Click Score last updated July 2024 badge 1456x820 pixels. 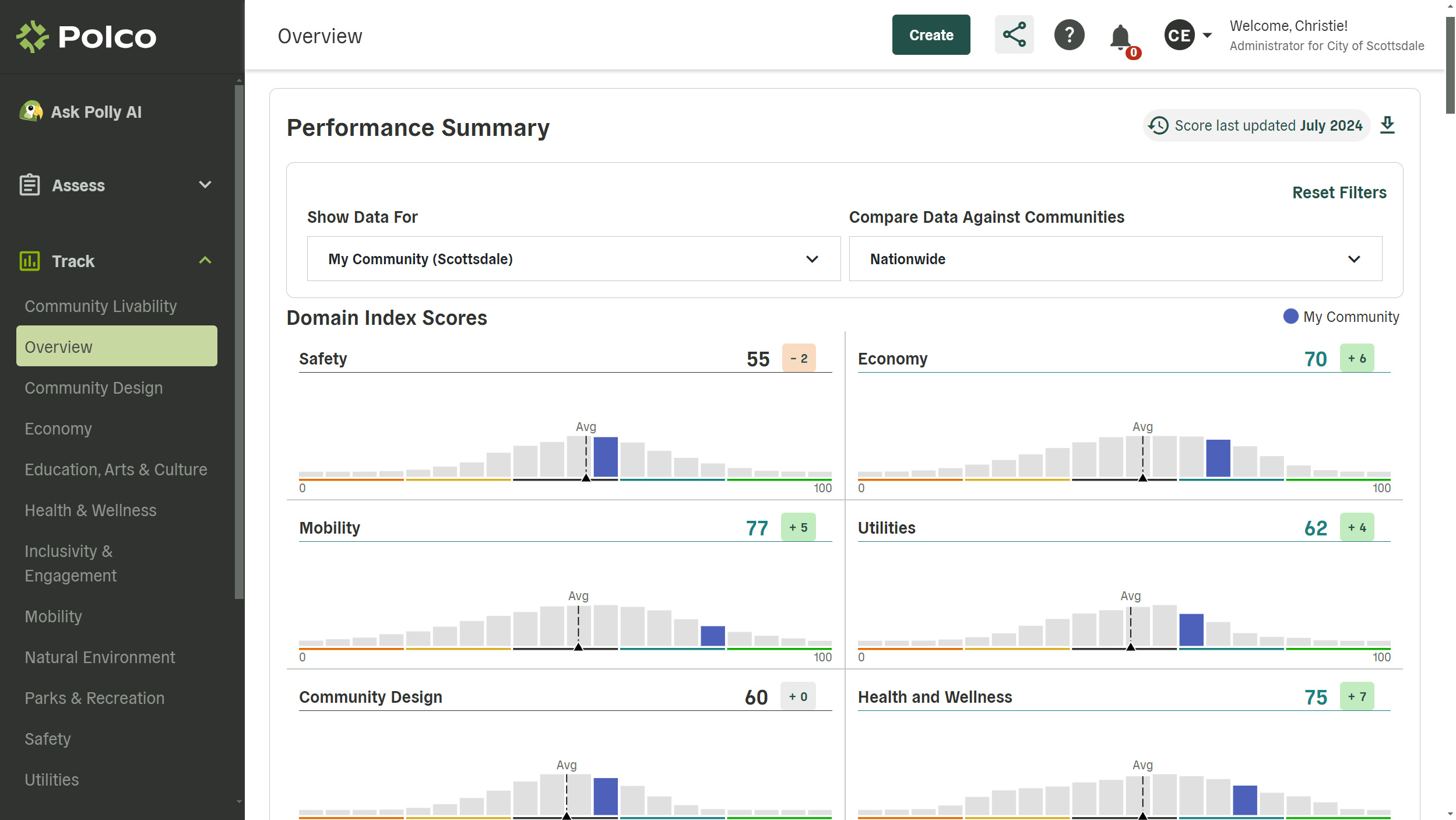[x=1256, y=125]
